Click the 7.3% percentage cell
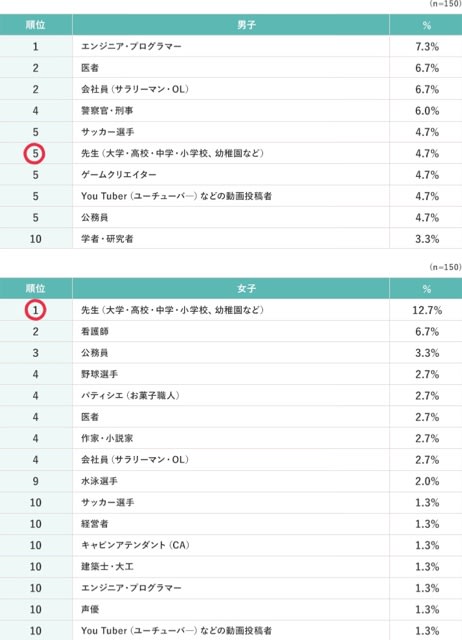 [x=427, y=47]
